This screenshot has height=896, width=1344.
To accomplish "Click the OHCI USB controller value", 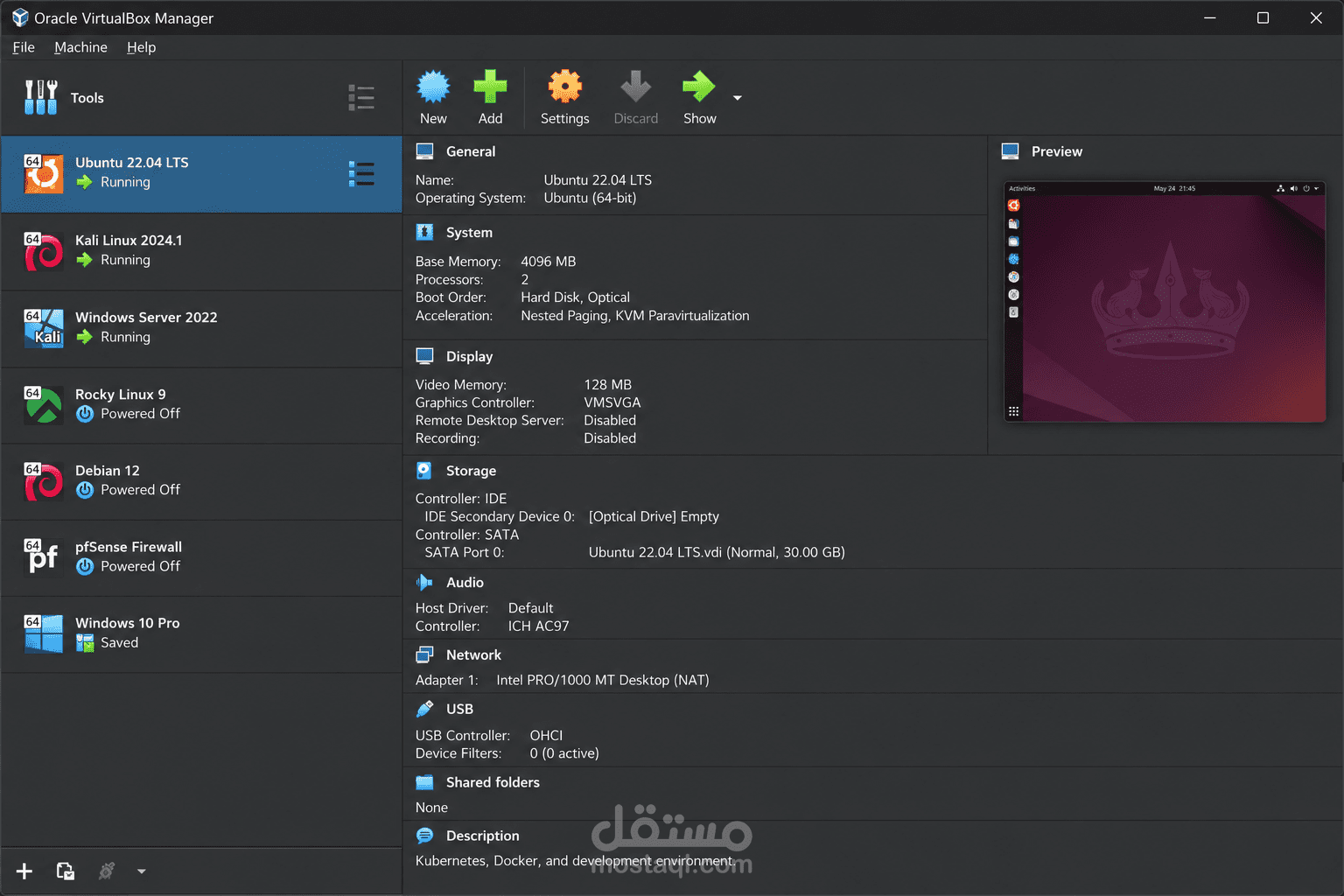I will tap(546, 736).
